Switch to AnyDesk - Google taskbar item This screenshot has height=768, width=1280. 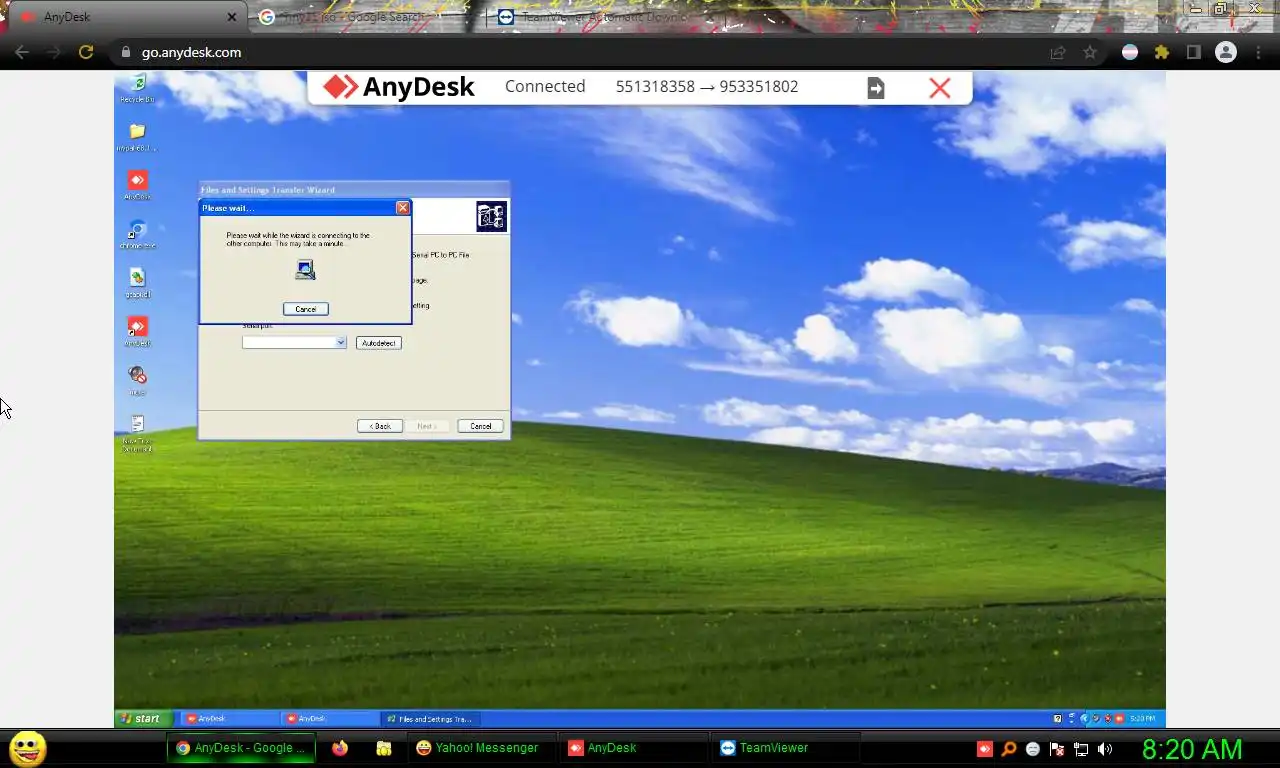[241, 748]
